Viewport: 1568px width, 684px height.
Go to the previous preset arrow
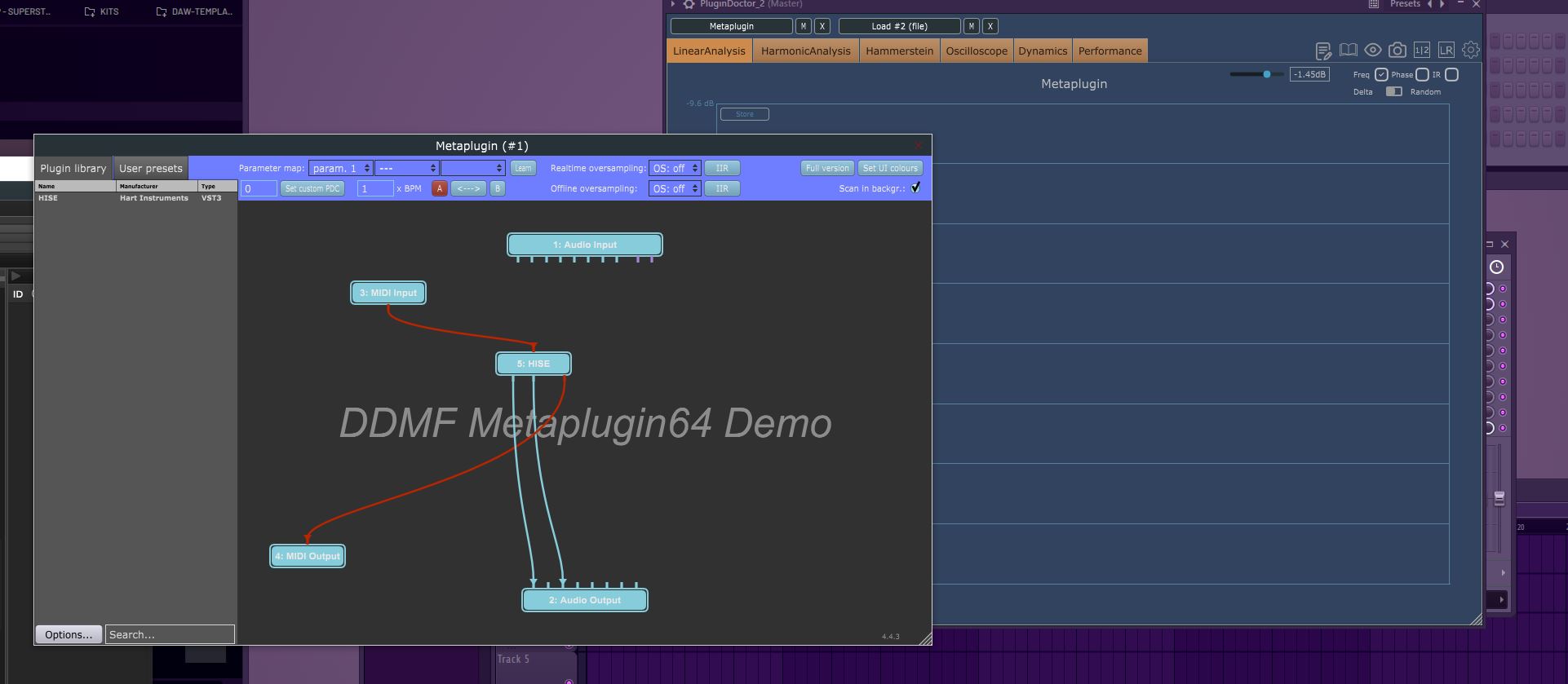point(1429,4)
